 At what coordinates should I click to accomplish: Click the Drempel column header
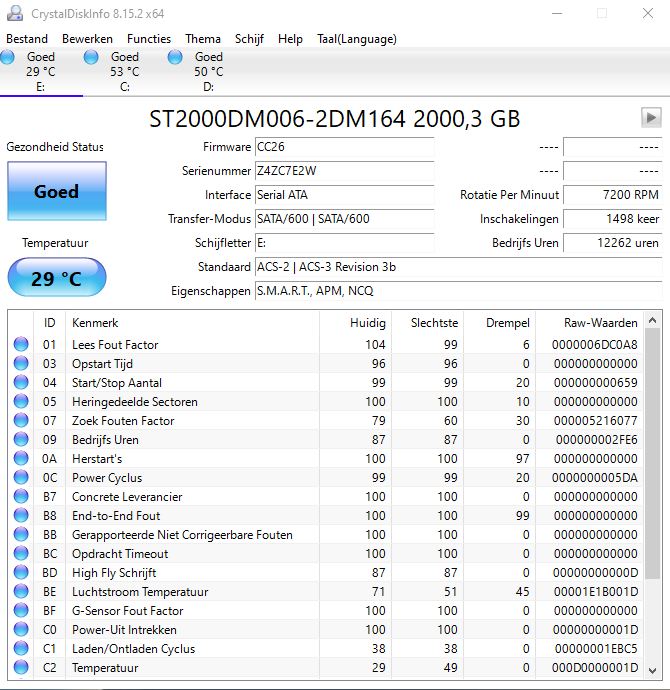click(x=500, y=323)
